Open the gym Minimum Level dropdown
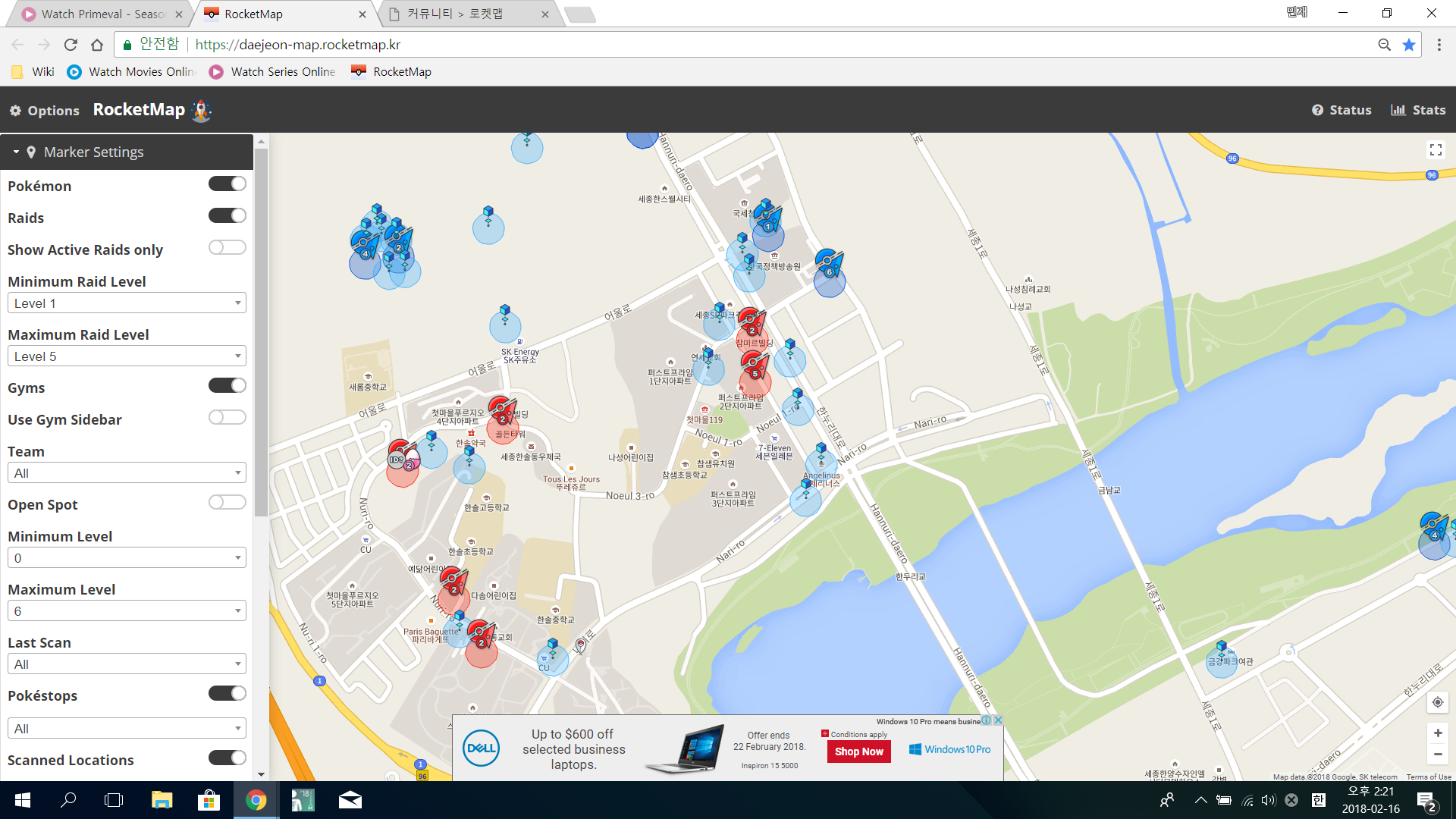Image resolution: width=1456 pixels, height=819 pixels. click(x=127, y=558)
